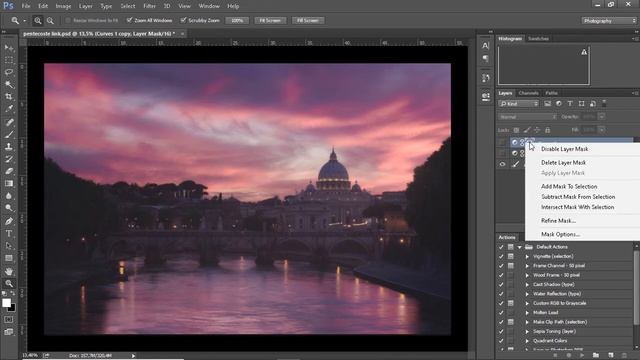Expand the Cast Shadow (type) action
Screen dimensions: 640x360
[527, 284]
